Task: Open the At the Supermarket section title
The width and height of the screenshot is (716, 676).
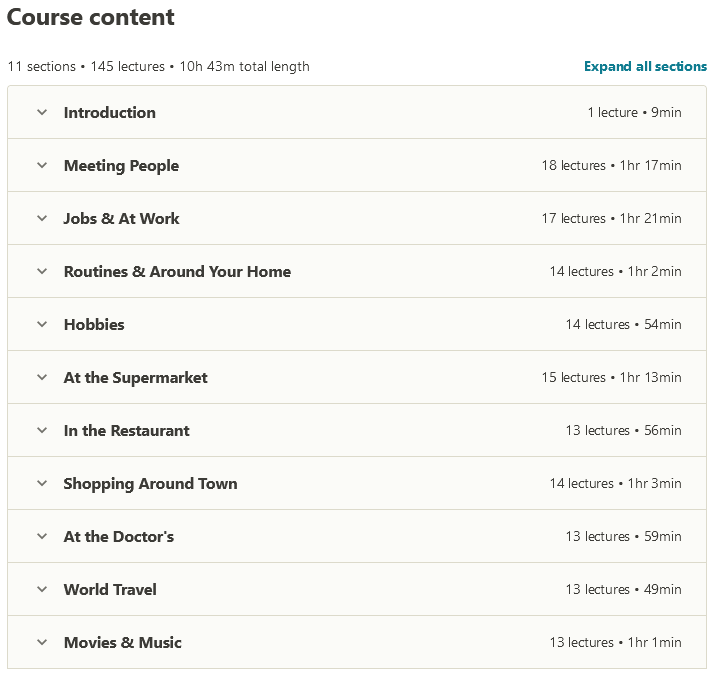Action: pos(136,378)
